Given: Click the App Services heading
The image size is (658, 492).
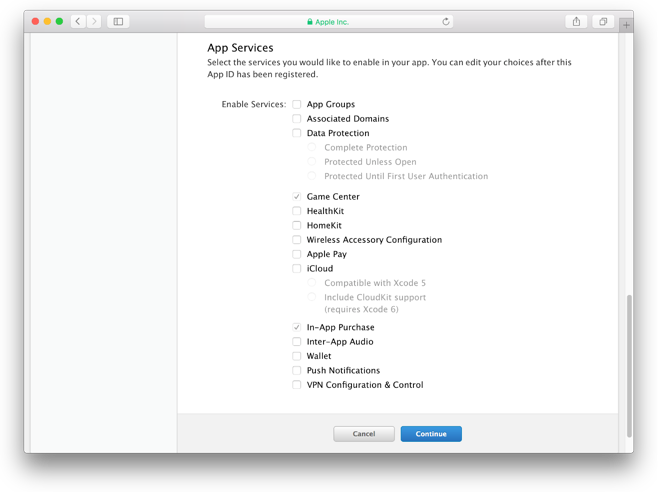Looking at the screenshot, I should (x=240, y=48).
